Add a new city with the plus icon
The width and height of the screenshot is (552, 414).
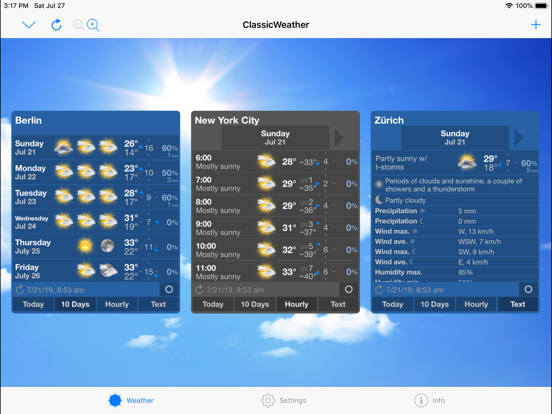click(535, 25)
